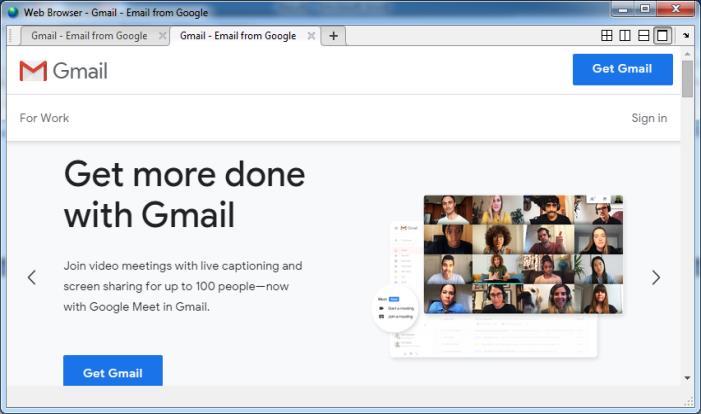Click the tab bar drag handle grip
The height and width of the screenshot is (414, 701).
(12, 36)
